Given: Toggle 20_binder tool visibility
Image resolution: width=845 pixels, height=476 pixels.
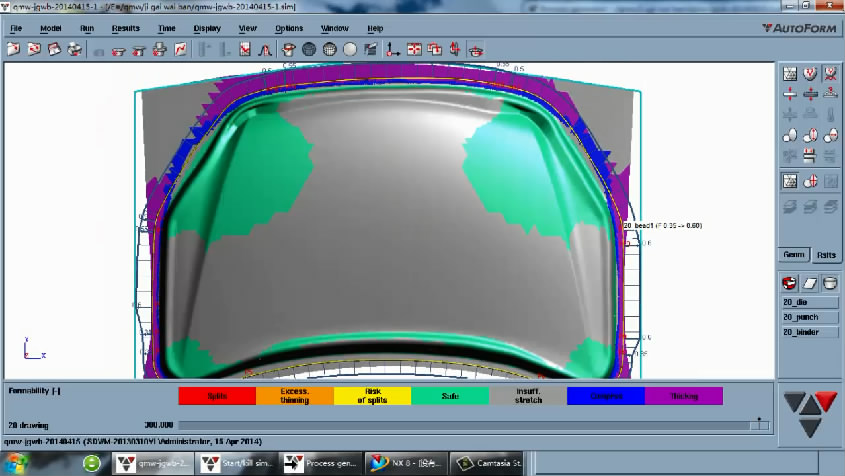Looking at the screenshot, I should 808,332.
